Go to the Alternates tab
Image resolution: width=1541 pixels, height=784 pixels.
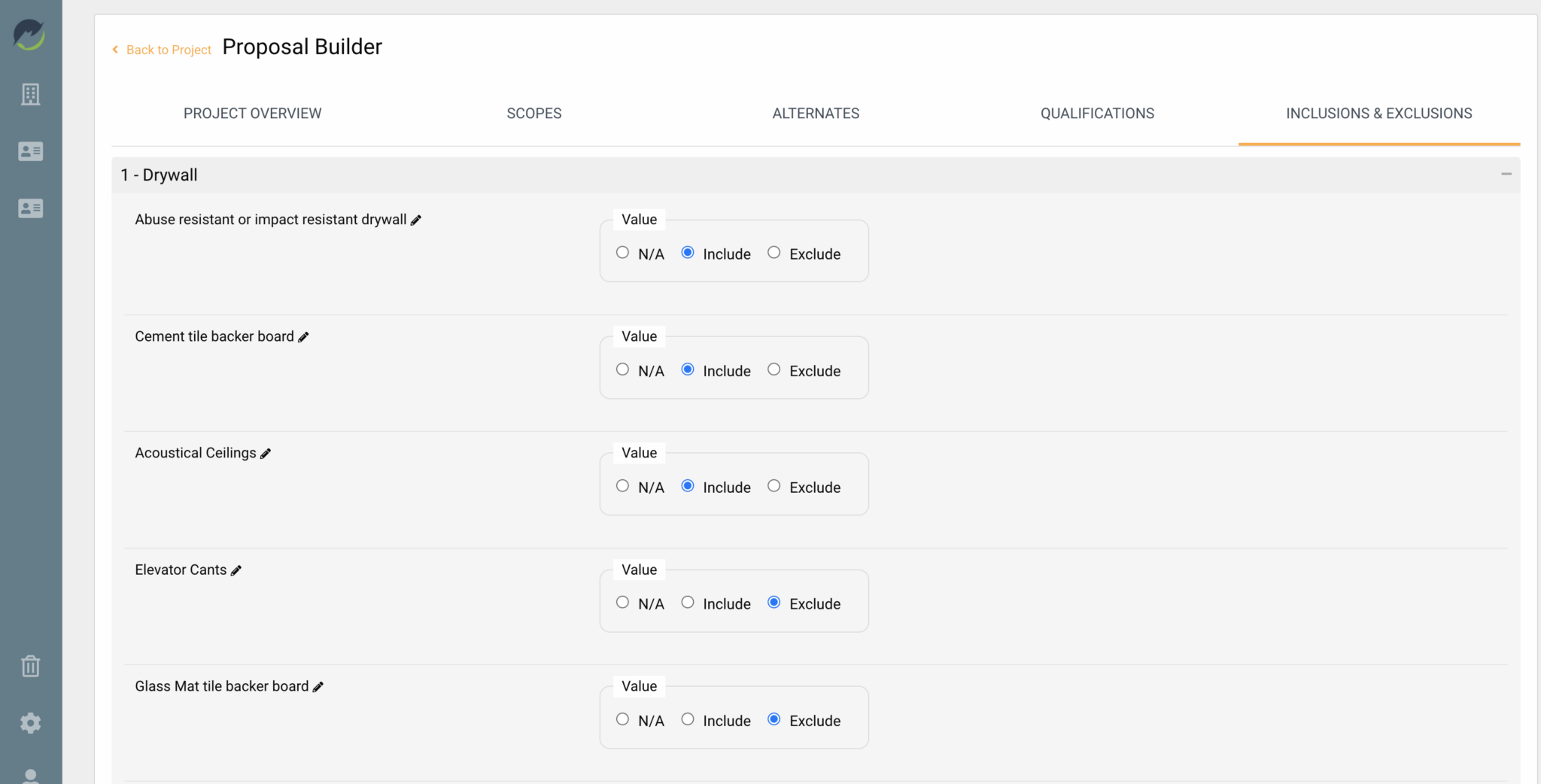[816, 114]
